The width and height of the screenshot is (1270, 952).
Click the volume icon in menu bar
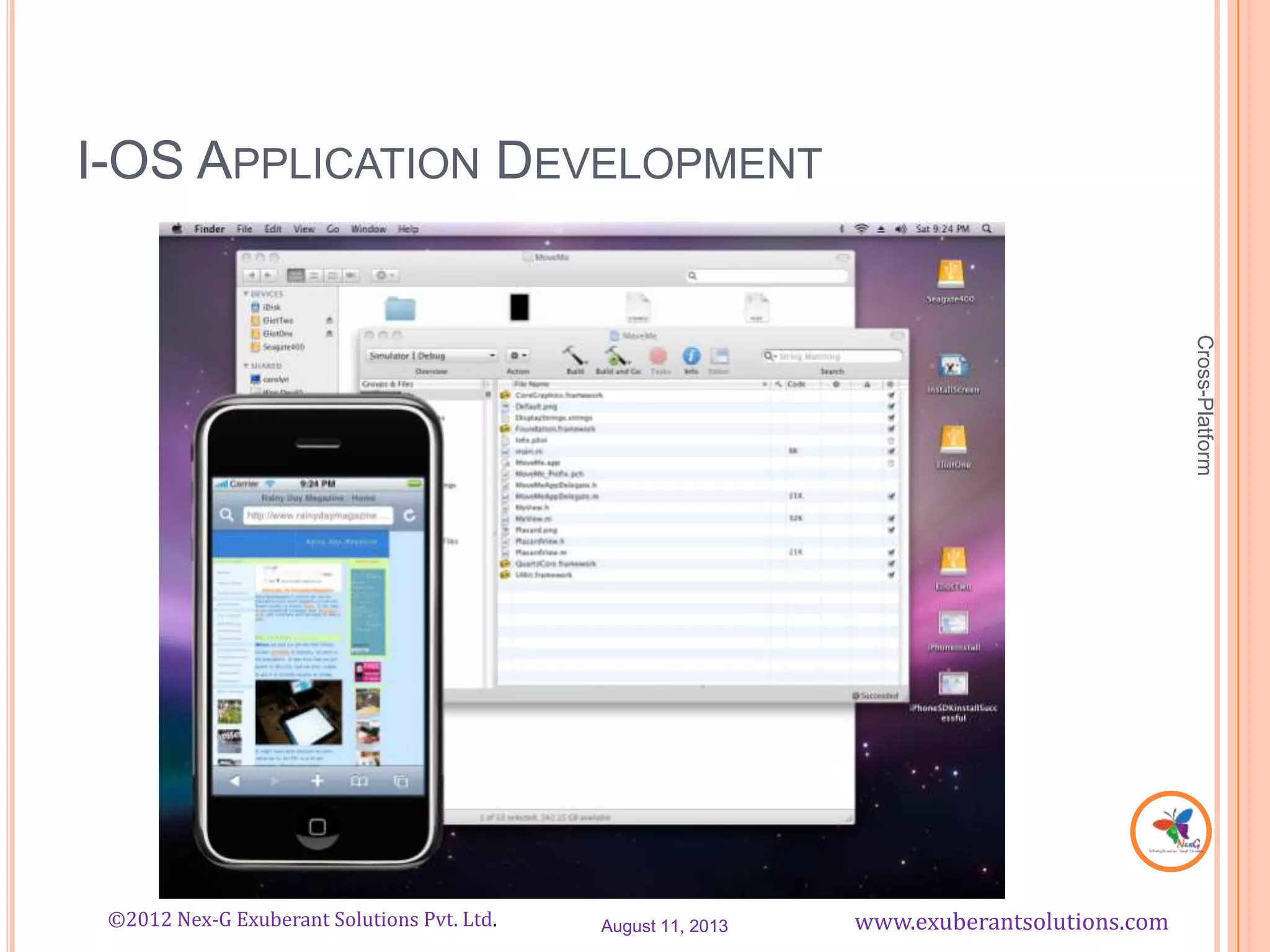pos(900,229)
